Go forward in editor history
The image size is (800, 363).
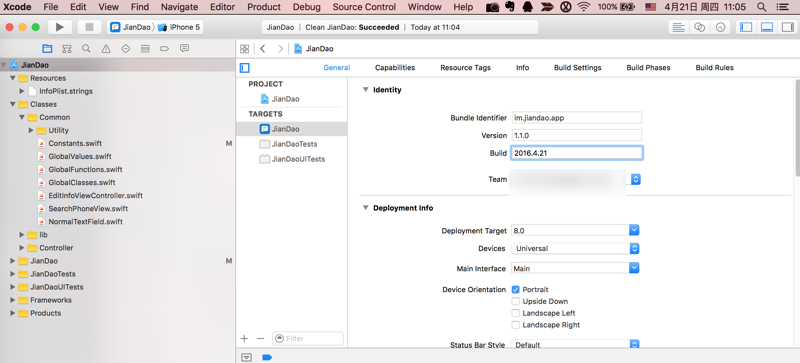[x=280, y=49]
